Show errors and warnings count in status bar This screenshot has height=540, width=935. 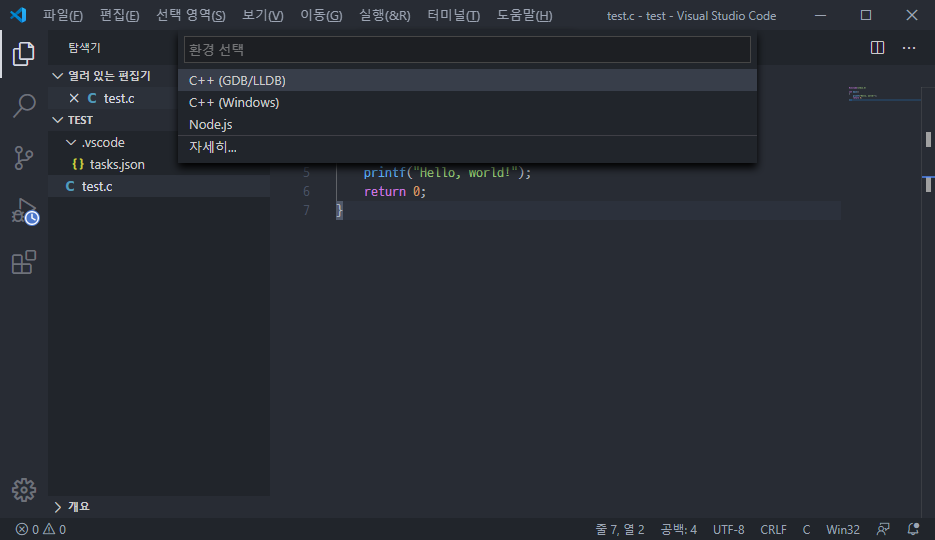(41, 529)
